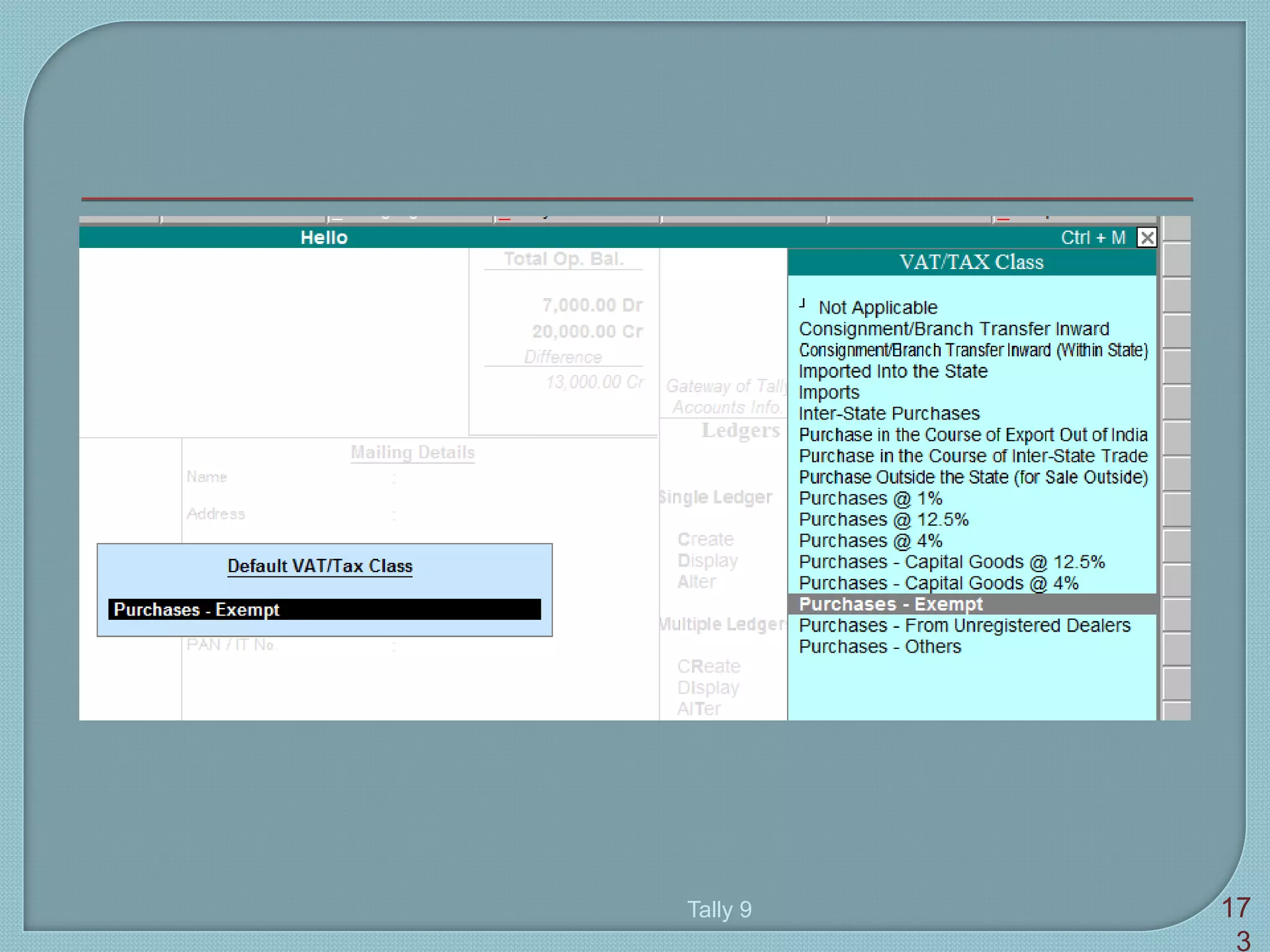Select Purchases - Capital Goods @ 12.5%
Image resolution: width=1270 pixels, height=952 pixels.
[x=951, y=562]
